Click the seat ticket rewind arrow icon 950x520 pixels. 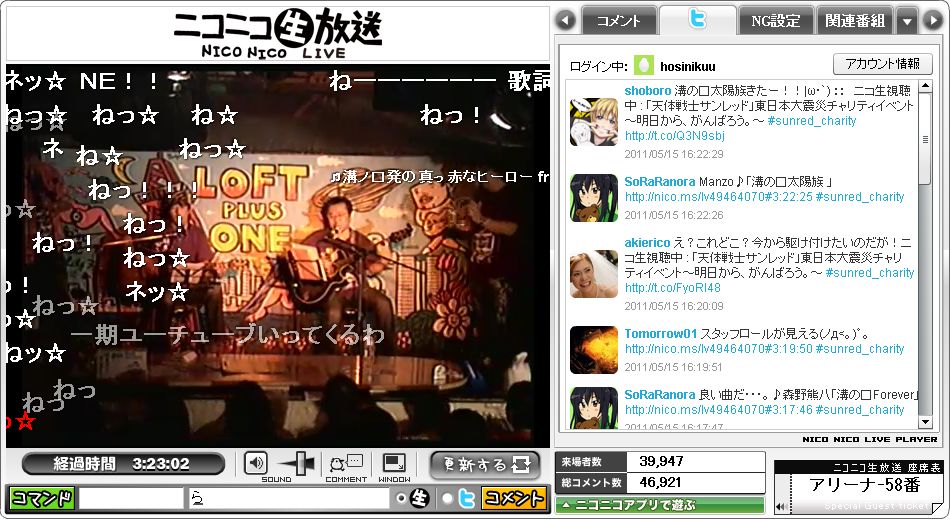click(782, 507)
